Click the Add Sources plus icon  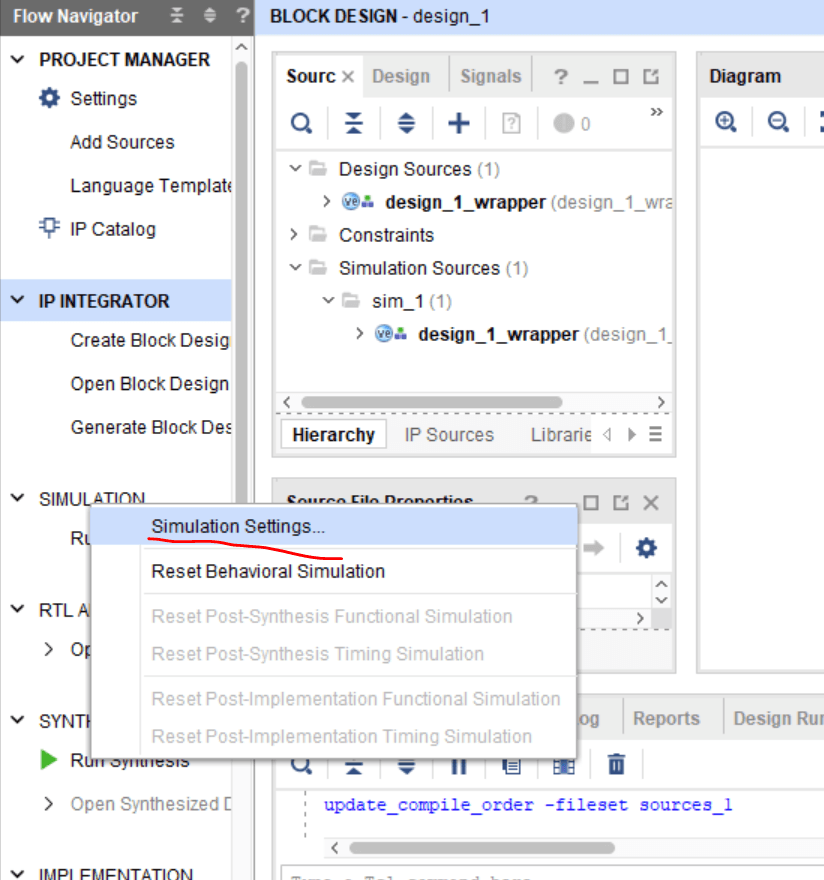[x=458, y=123]
